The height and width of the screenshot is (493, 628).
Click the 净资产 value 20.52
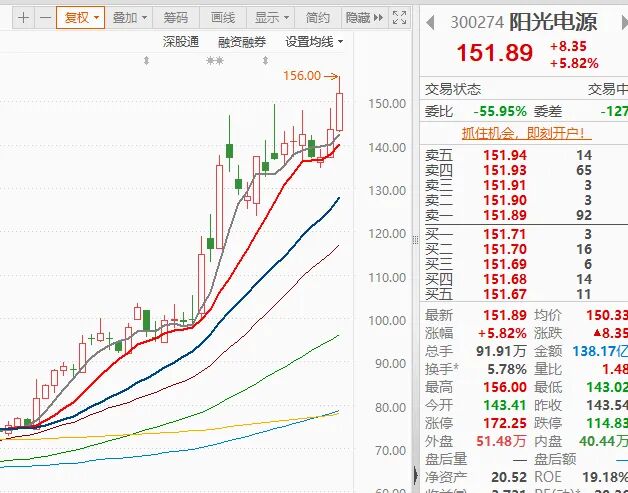509,477
